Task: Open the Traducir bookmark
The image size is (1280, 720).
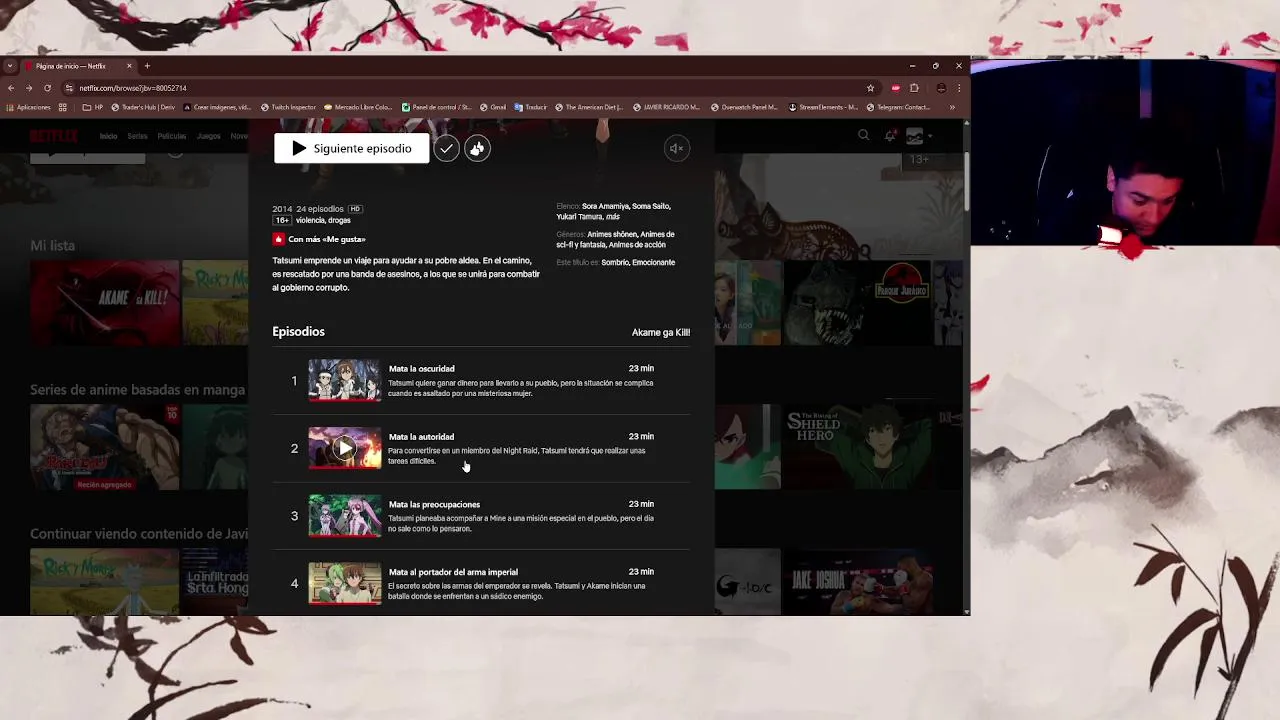Action: click(531, 107)
